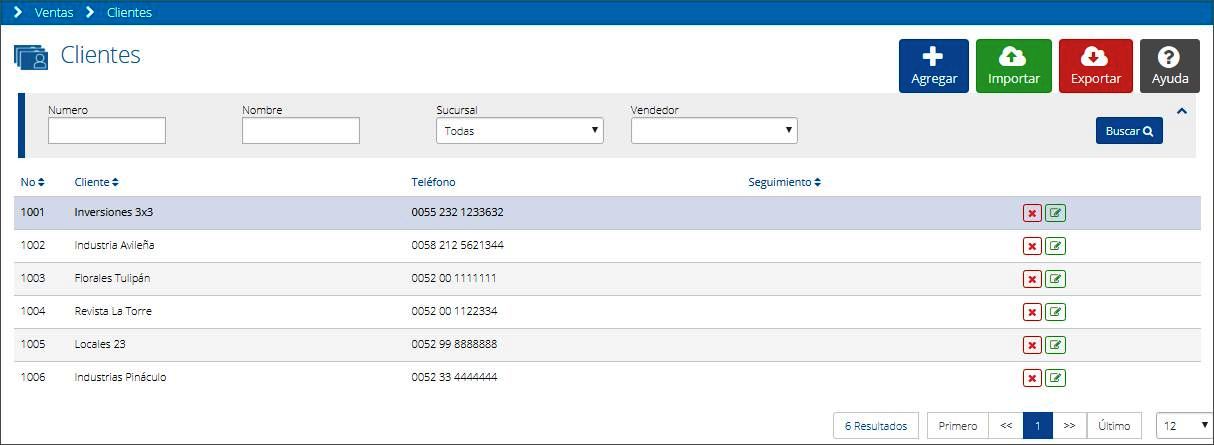Click client number 1002
The image size is (1214, 445).
(x=33, y=245)
